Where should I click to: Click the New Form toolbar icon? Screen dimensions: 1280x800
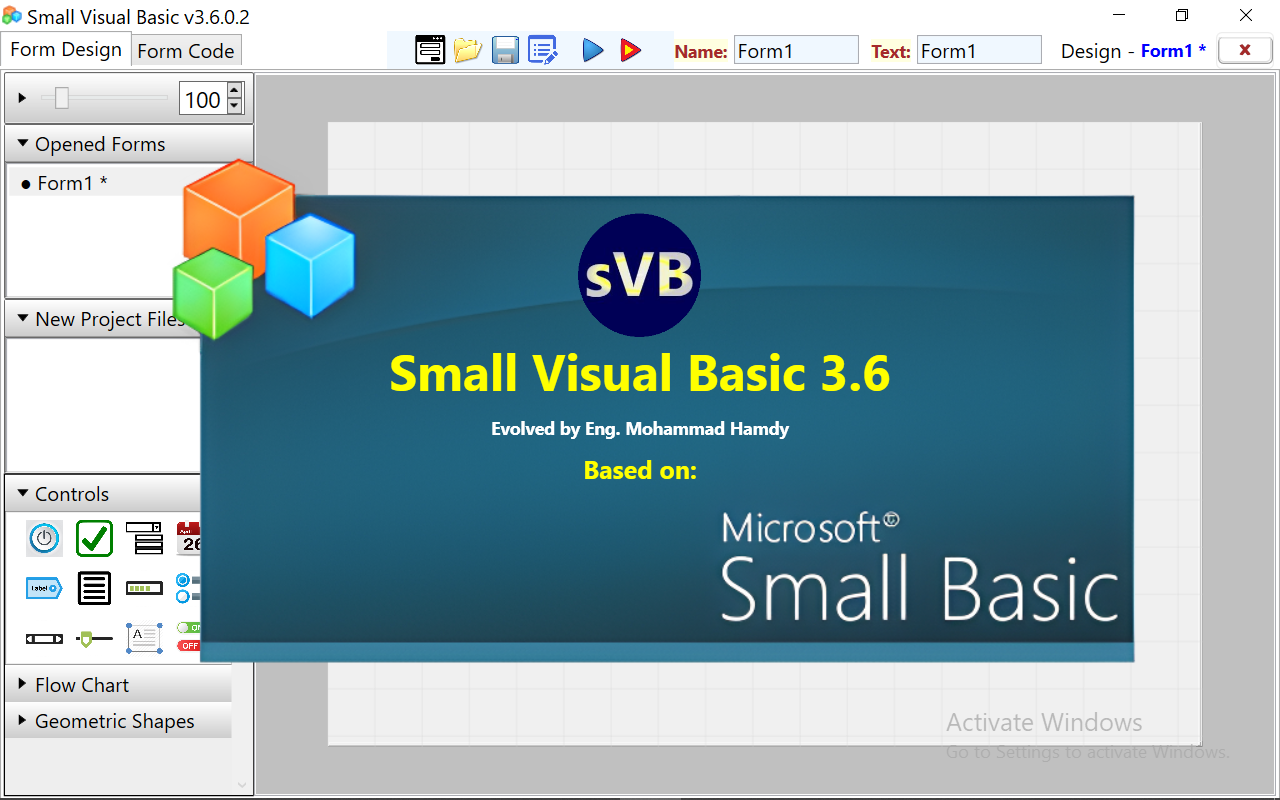[x=430, y=50]
